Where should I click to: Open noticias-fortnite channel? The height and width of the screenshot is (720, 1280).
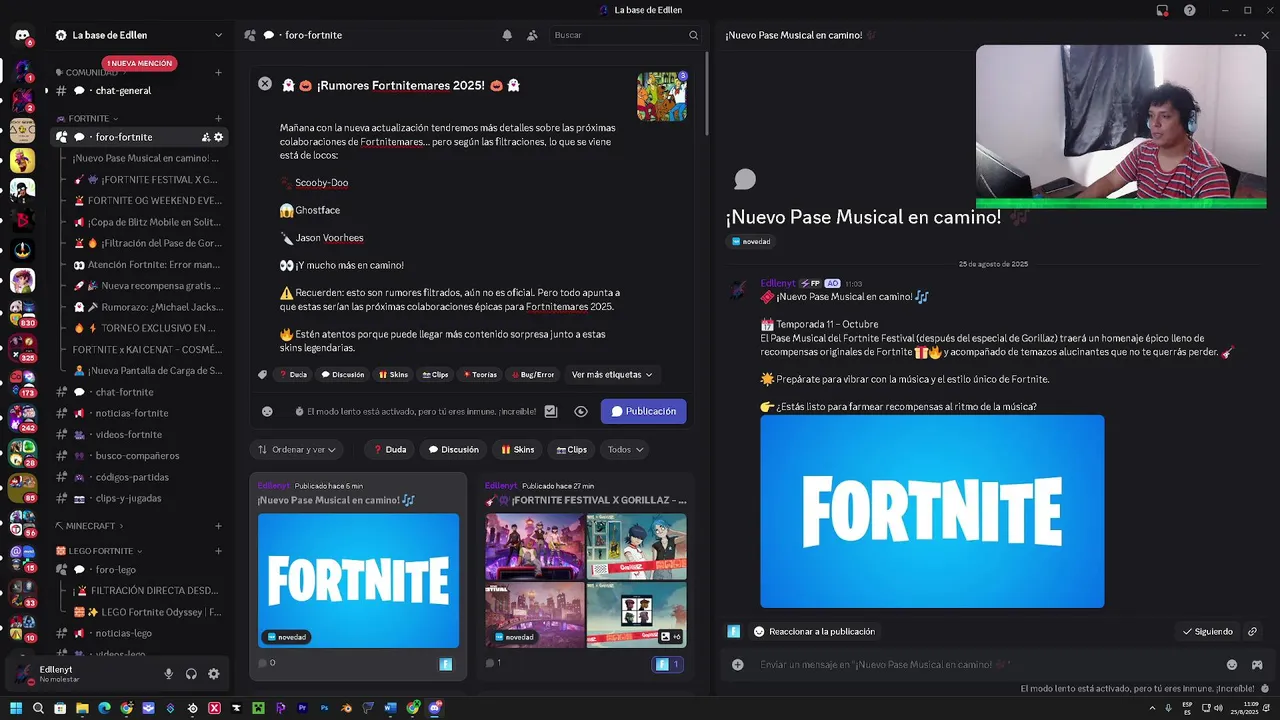tap(140, 413)
